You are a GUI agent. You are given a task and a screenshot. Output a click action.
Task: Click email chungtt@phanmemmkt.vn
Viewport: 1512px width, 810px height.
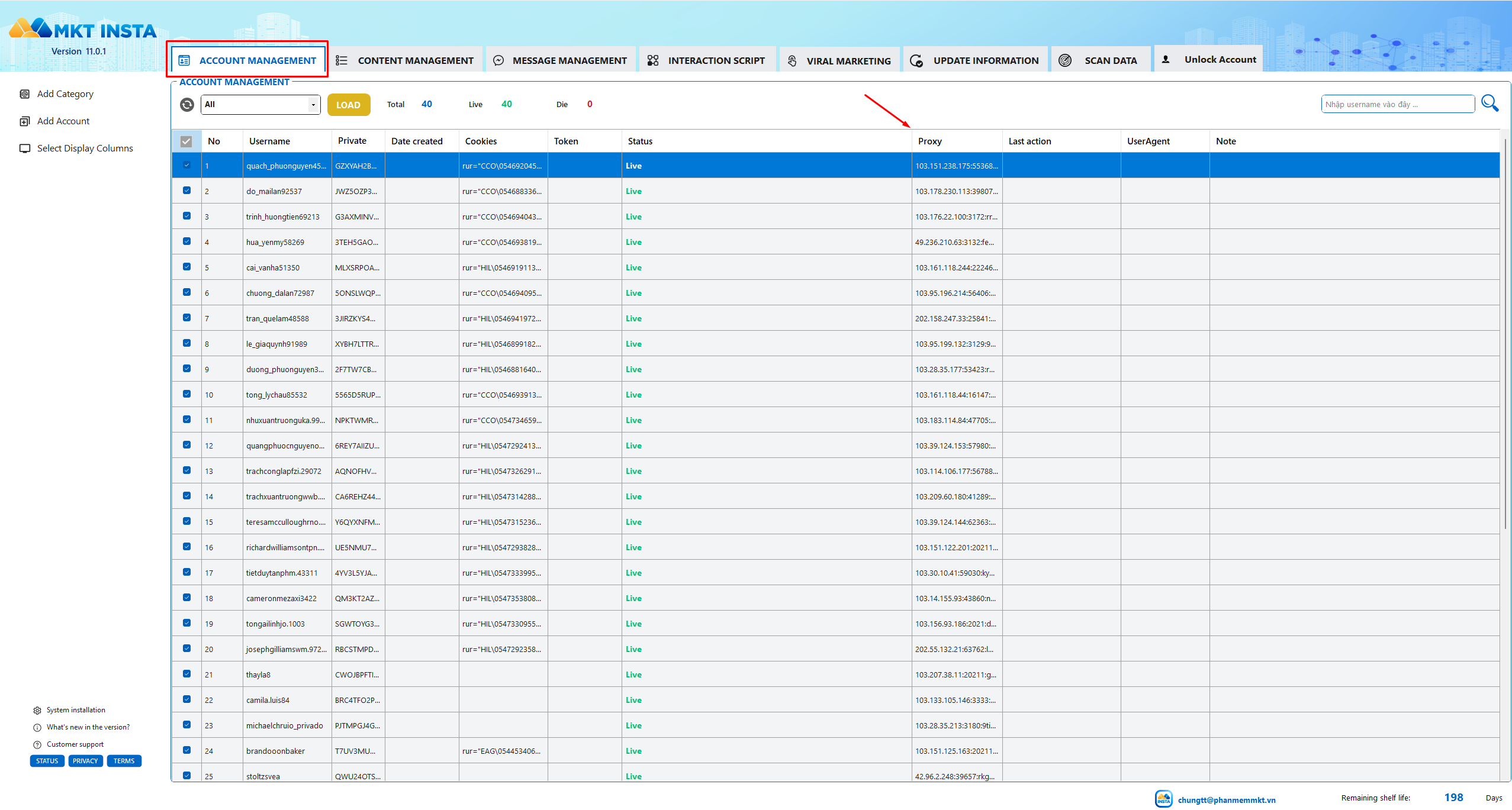click(x=1227, y=800)
